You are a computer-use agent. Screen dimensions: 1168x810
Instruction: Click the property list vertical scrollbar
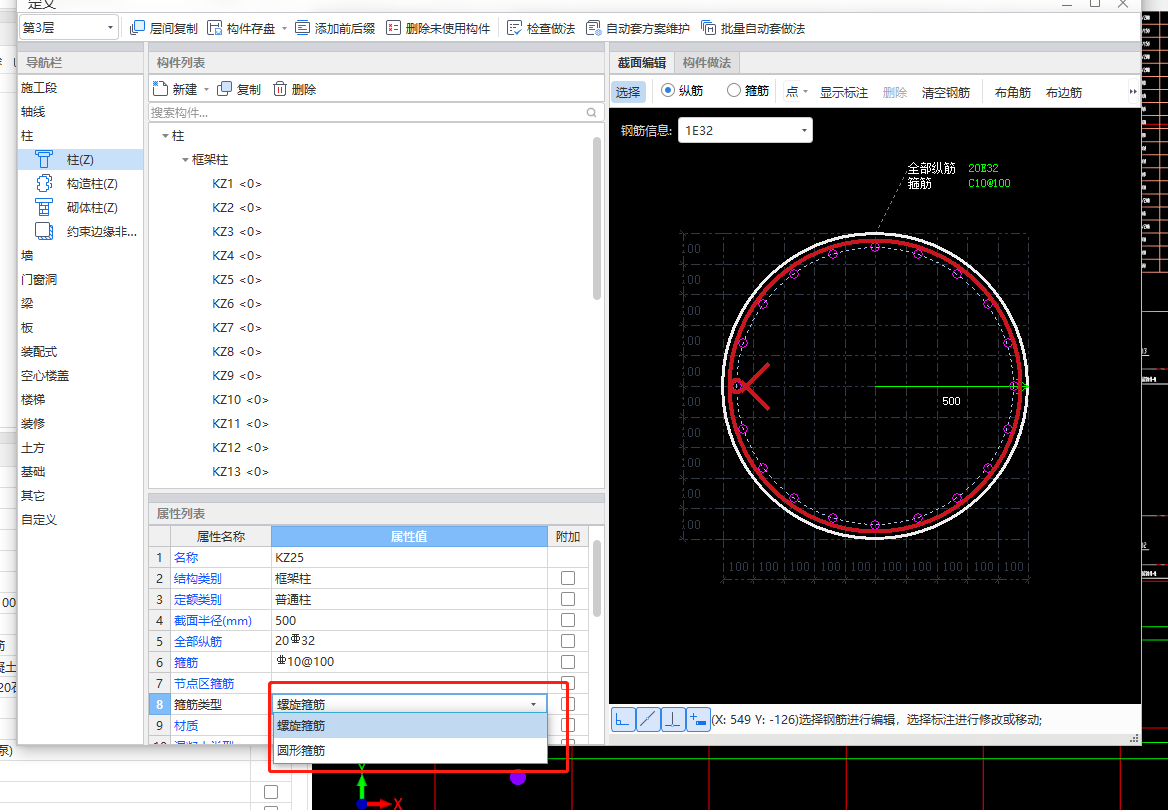pyautogui.click(x=597, y=579)
